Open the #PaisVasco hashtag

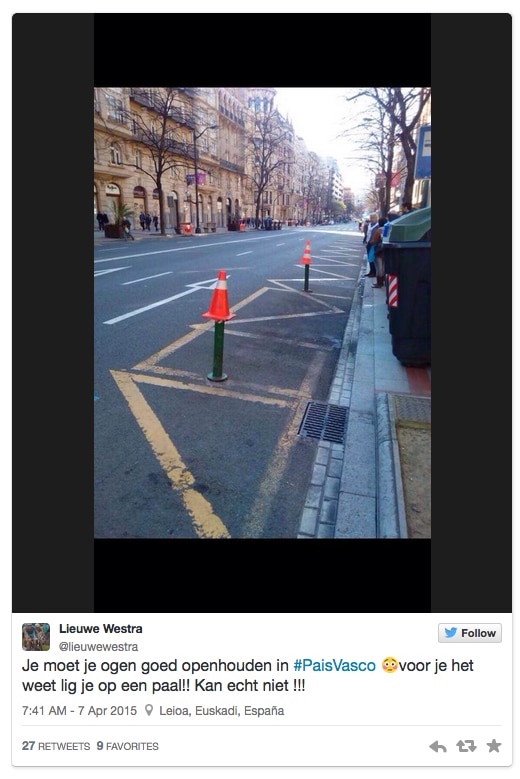(x=335, y=666)
